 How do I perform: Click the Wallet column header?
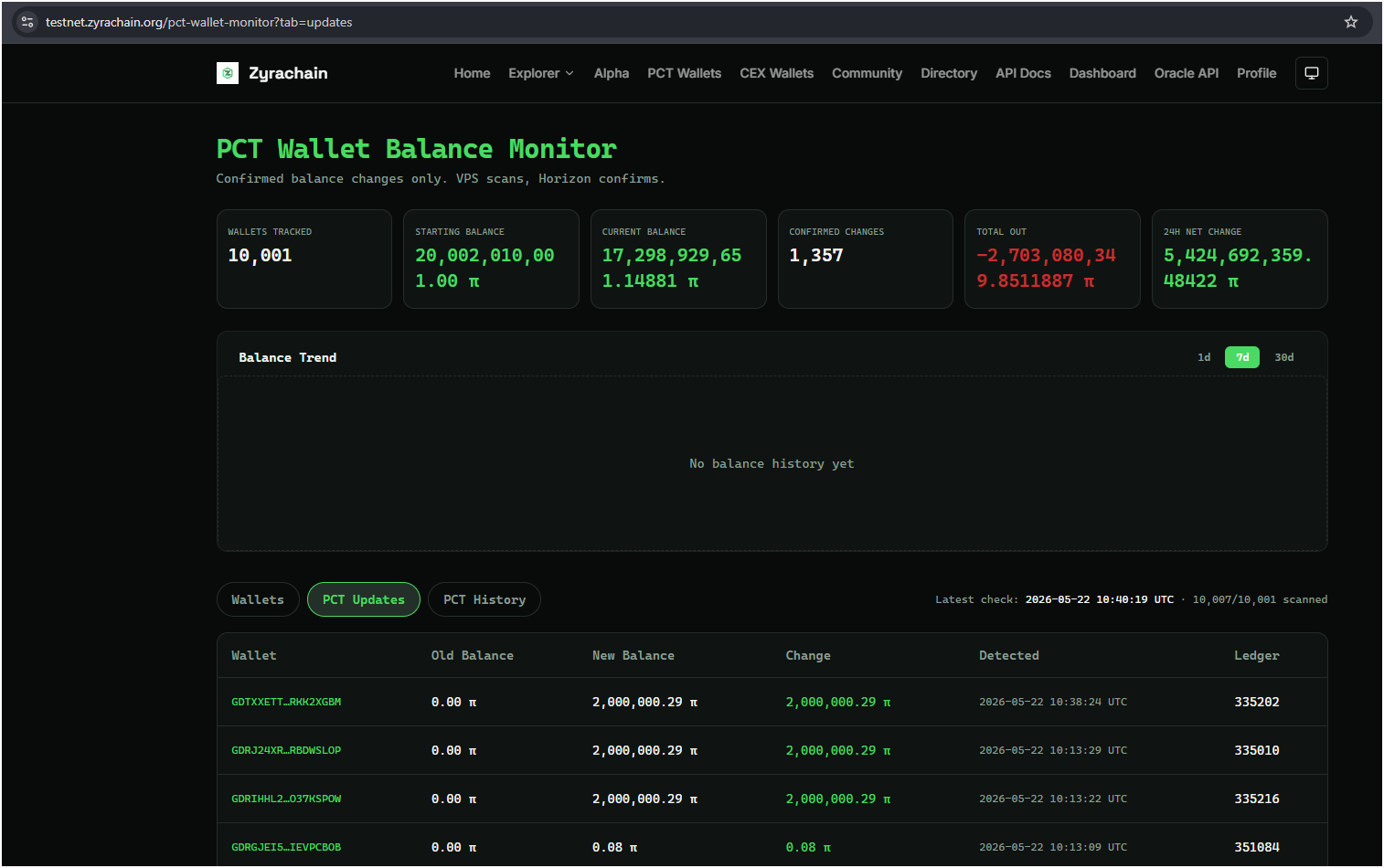pos(254,655)
